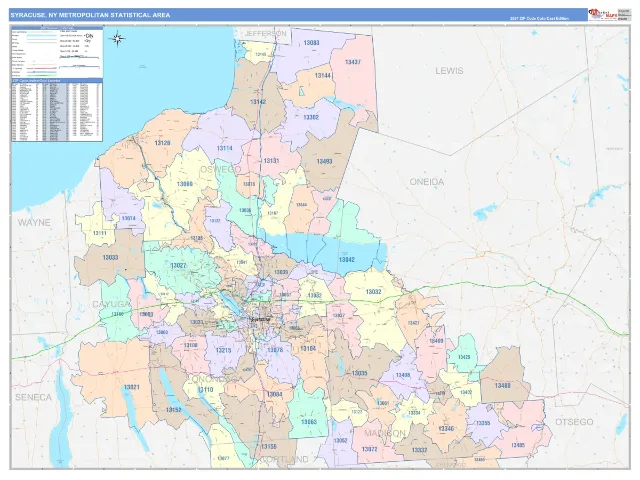Select the OSWEGO county label

tap(220, 169)
